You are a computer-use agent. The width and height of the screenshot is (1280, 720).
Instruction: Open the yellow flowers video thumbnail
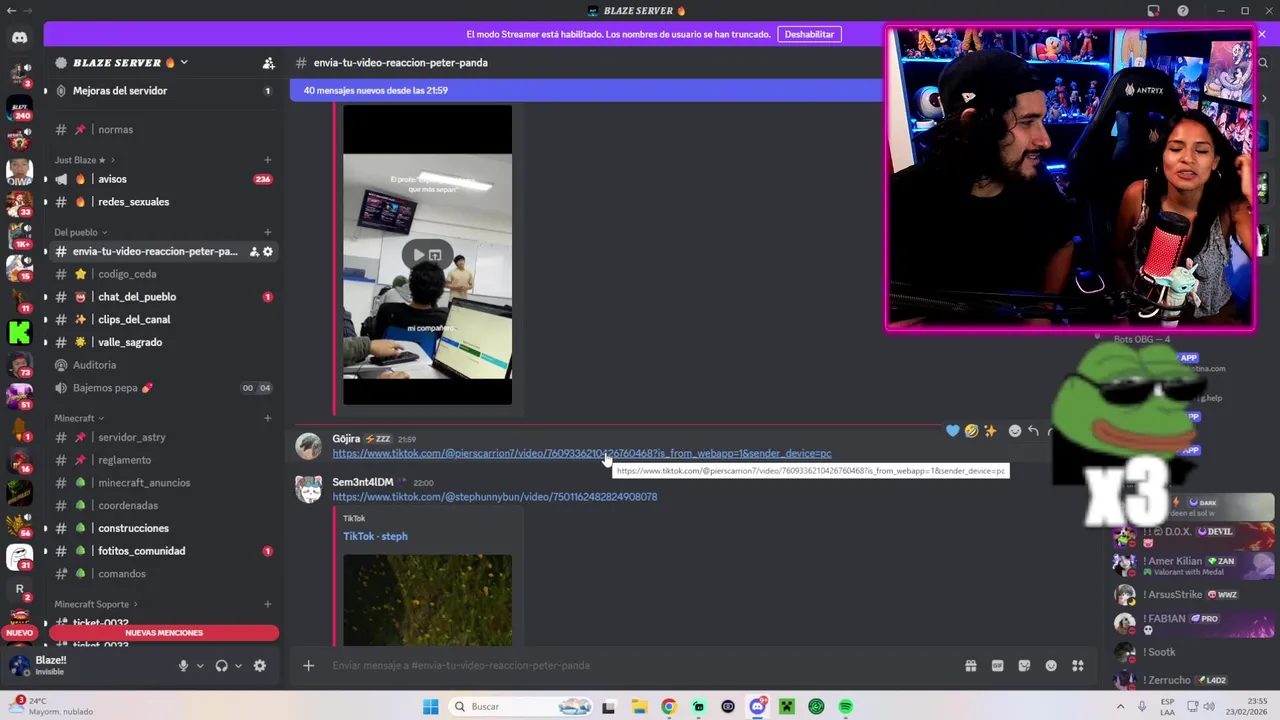[x=427, y=600]
